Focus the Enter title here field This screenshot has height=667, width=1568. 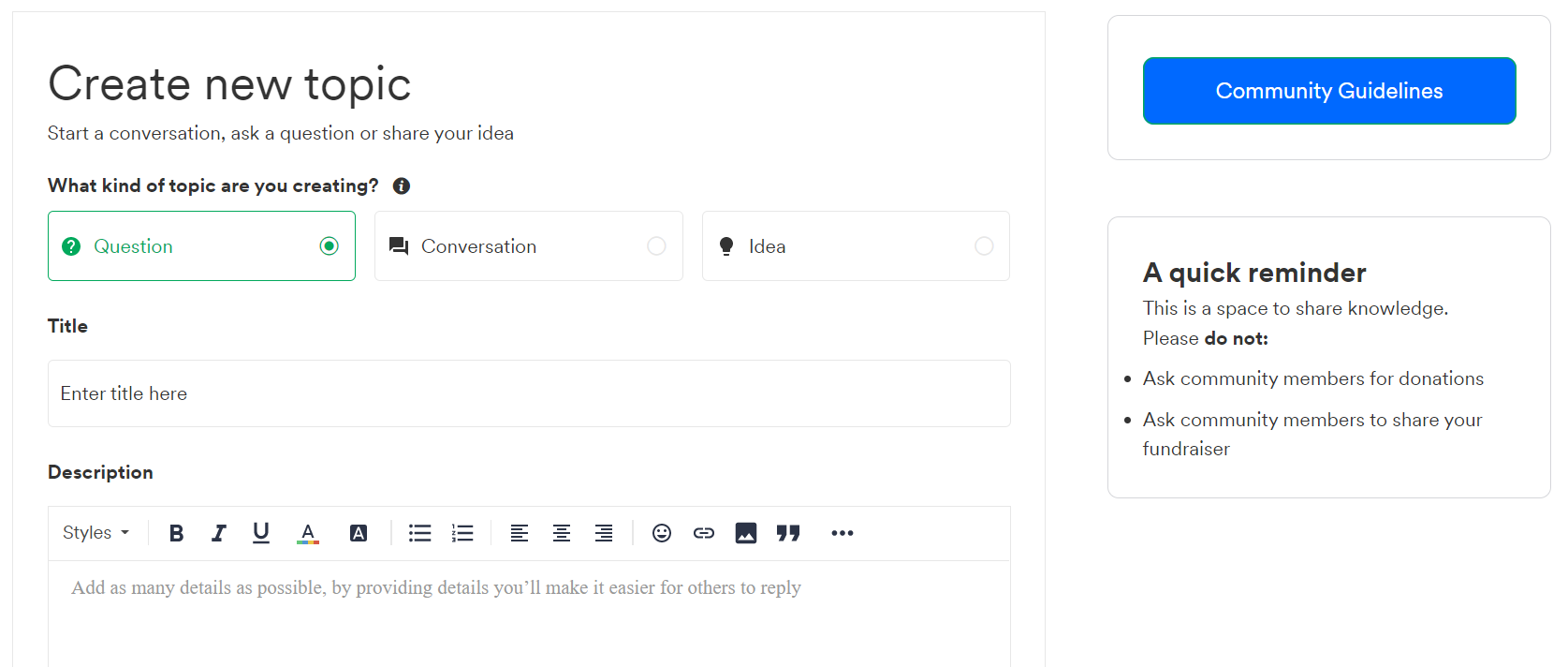pos(529,393)
